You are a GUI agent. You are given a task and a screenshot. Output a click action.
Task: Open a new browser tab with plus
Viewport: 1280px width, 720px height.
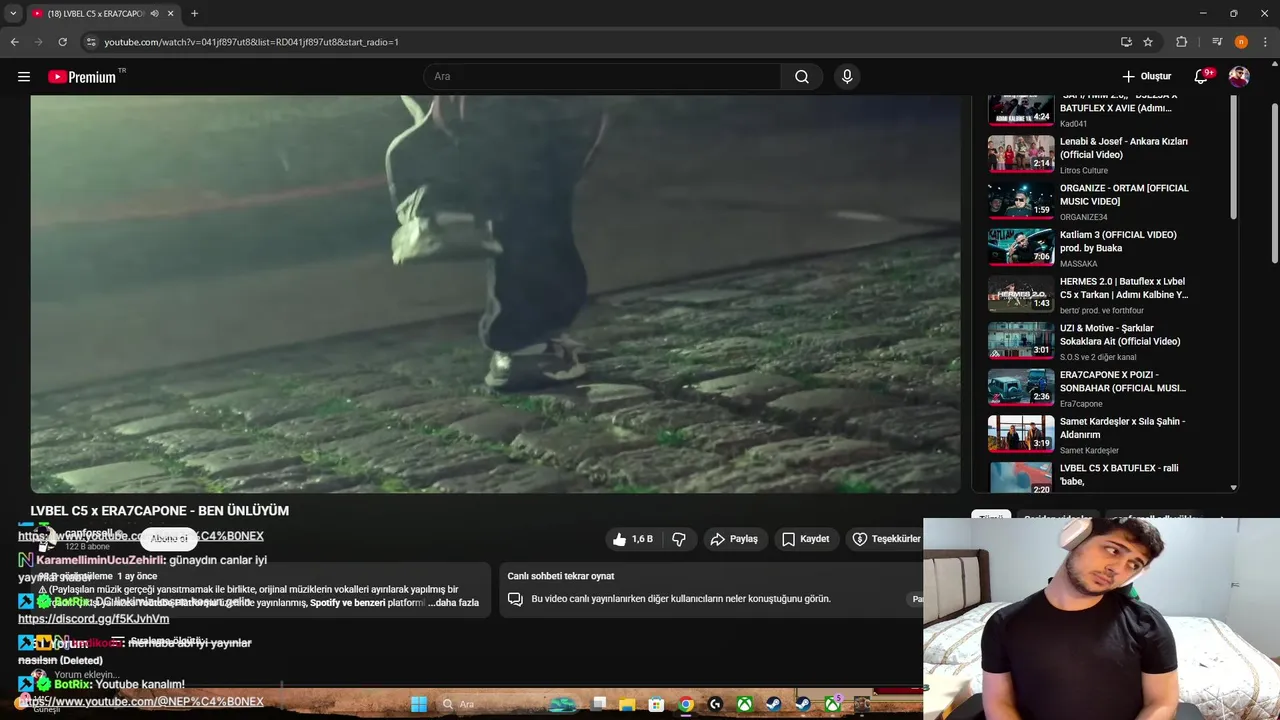[x=194, y=14]
